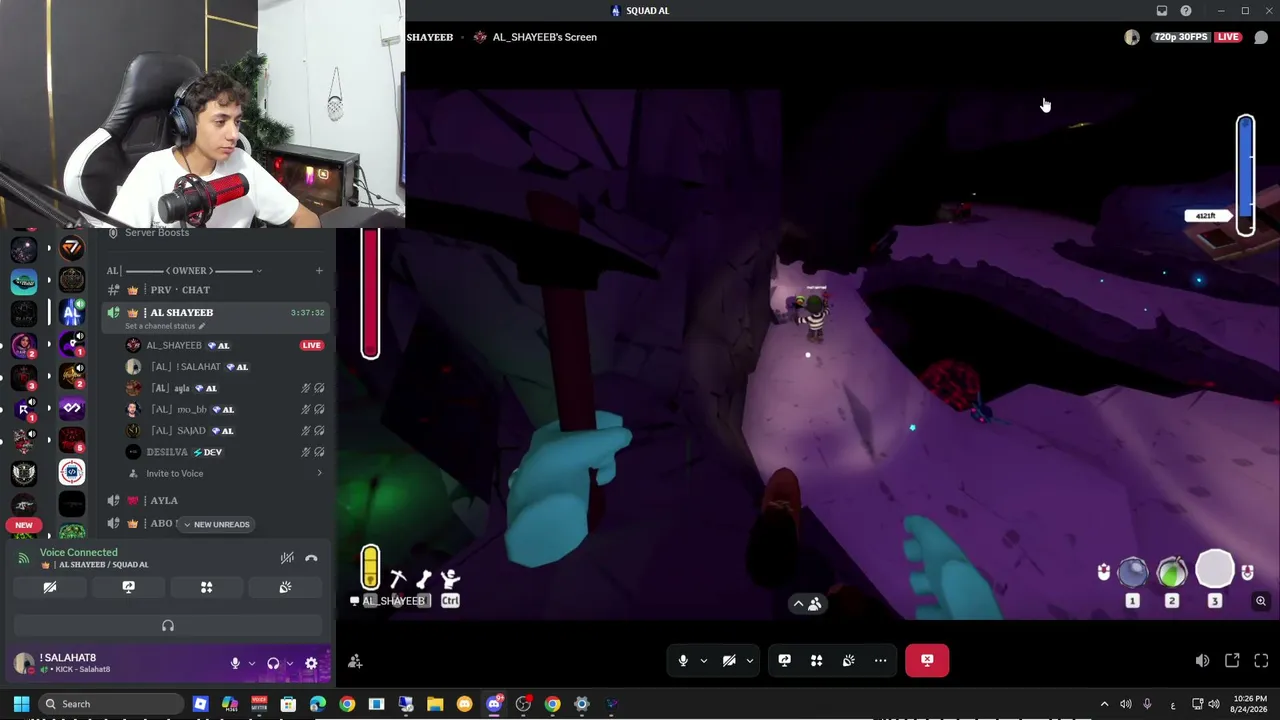Open output device options beside user panel headphones
Viewport: 1280px width, 720px height.
point(289,663)
